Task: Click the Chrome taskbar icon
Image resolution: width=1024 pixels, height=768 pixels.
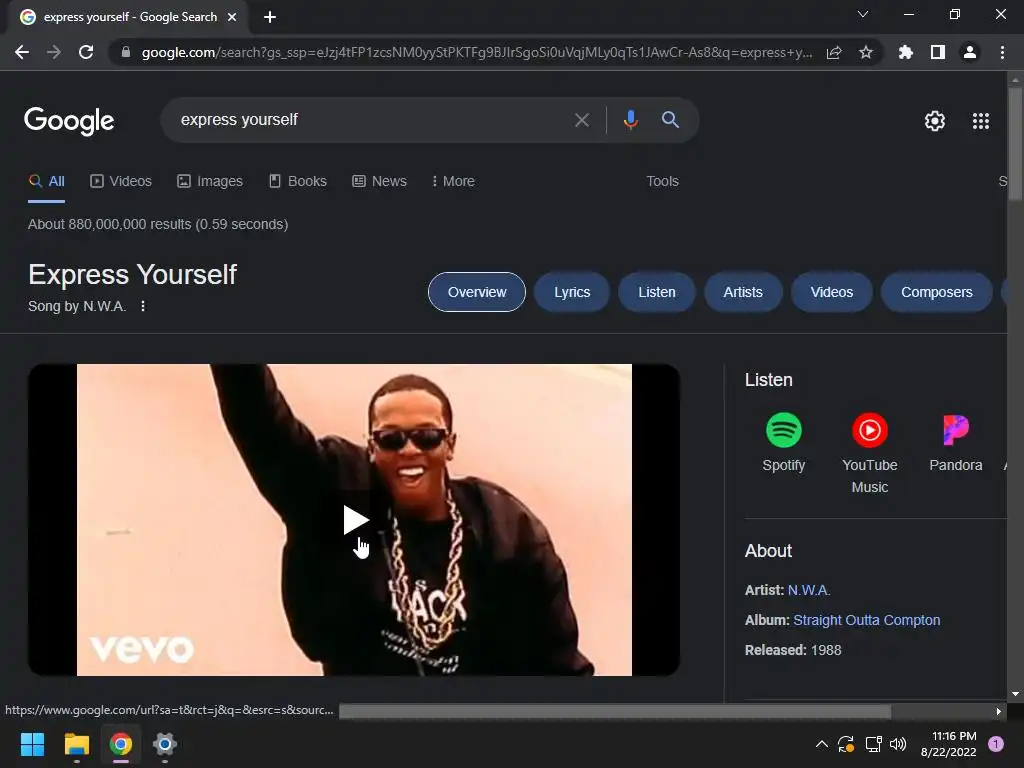Action: click(121, 744)
